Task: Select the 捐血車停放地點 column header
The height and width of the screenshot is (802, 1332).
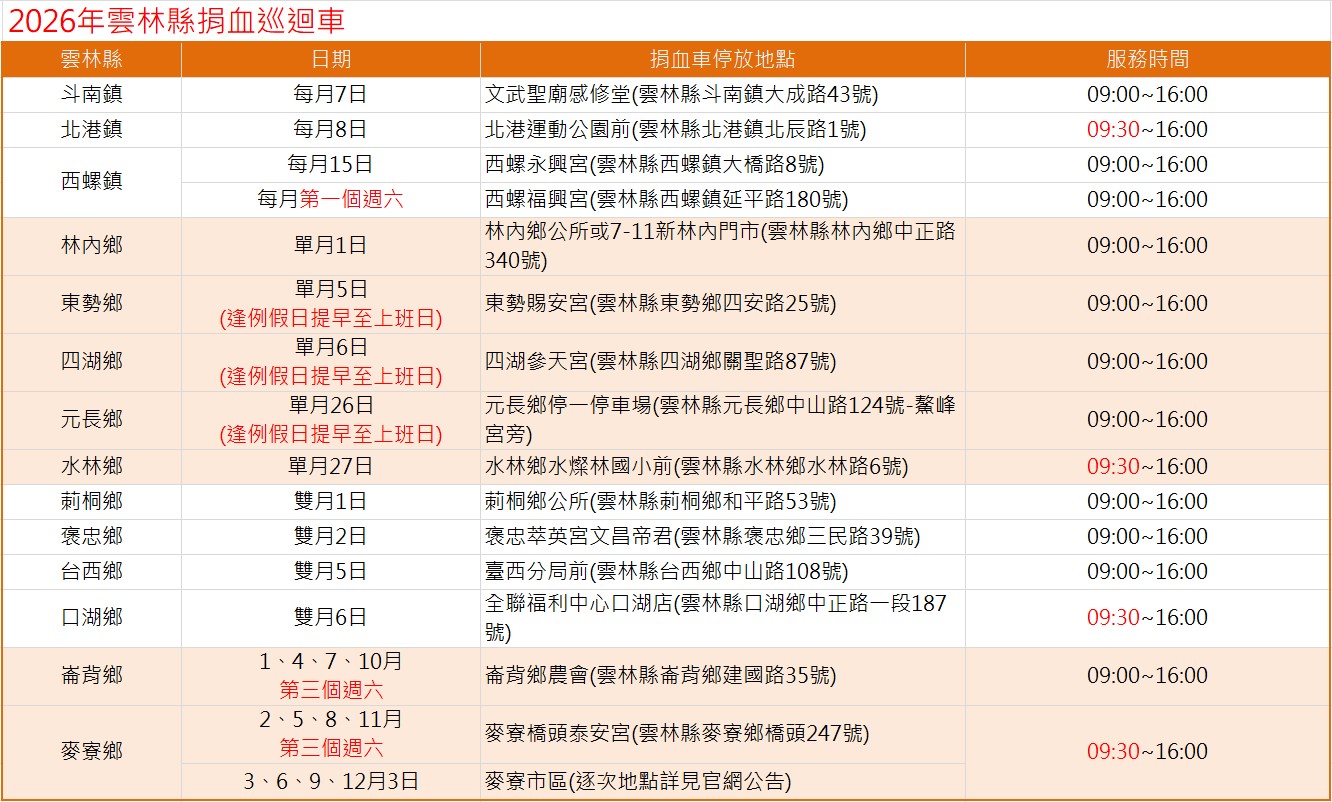Action: point(722,59)
